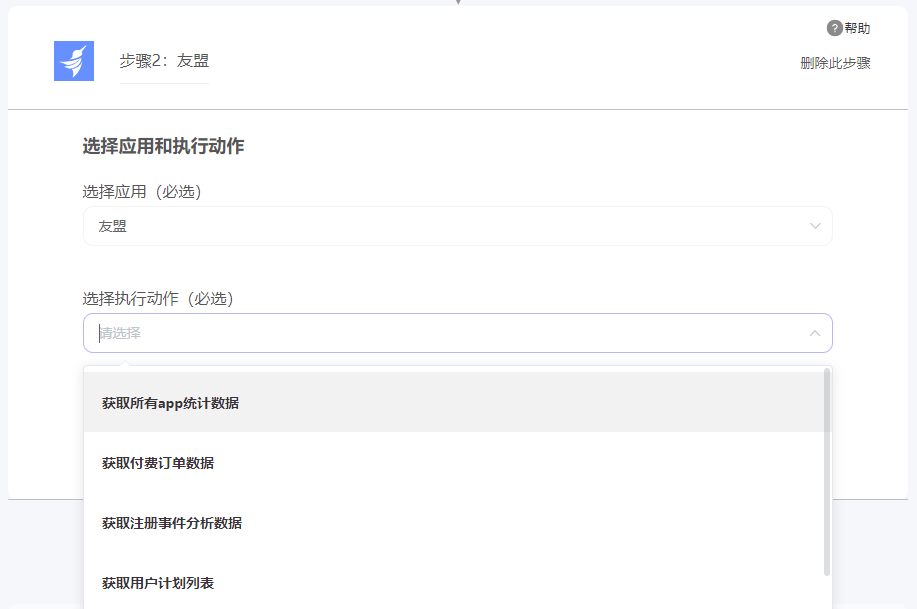917x609 pixels.
Task: Click the help question mark icon
Action: [834, 28]
